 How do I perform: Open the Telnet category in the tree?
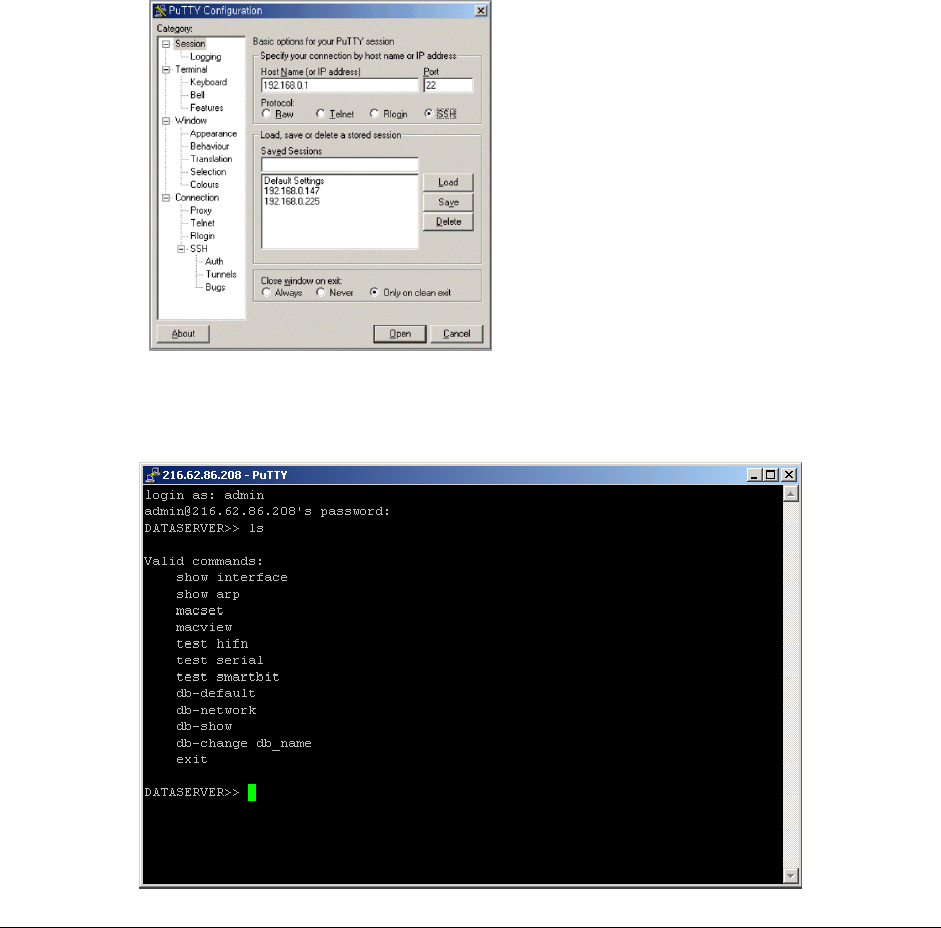click(x=203, y=223)
